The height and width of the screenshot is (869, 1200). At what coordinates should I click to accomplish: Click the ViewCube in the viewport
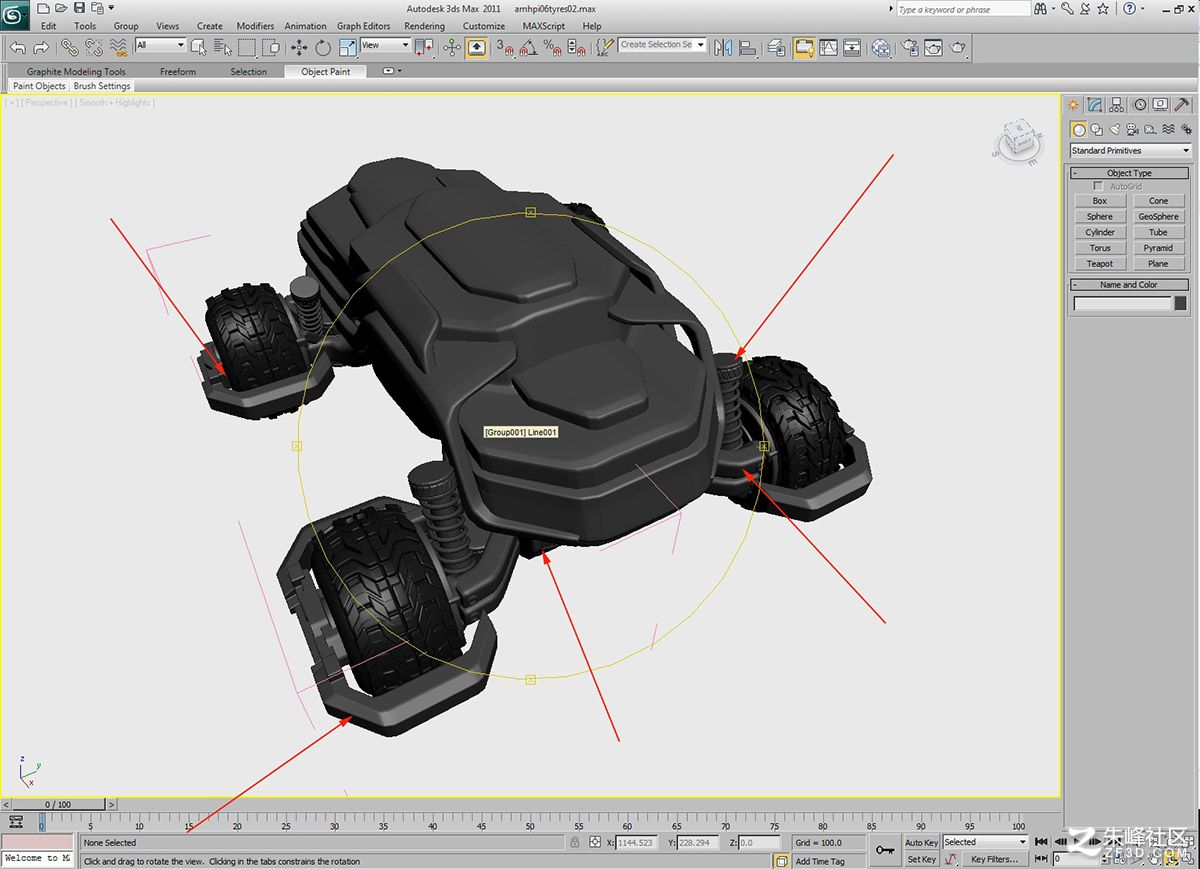[x=1019, y=140]
